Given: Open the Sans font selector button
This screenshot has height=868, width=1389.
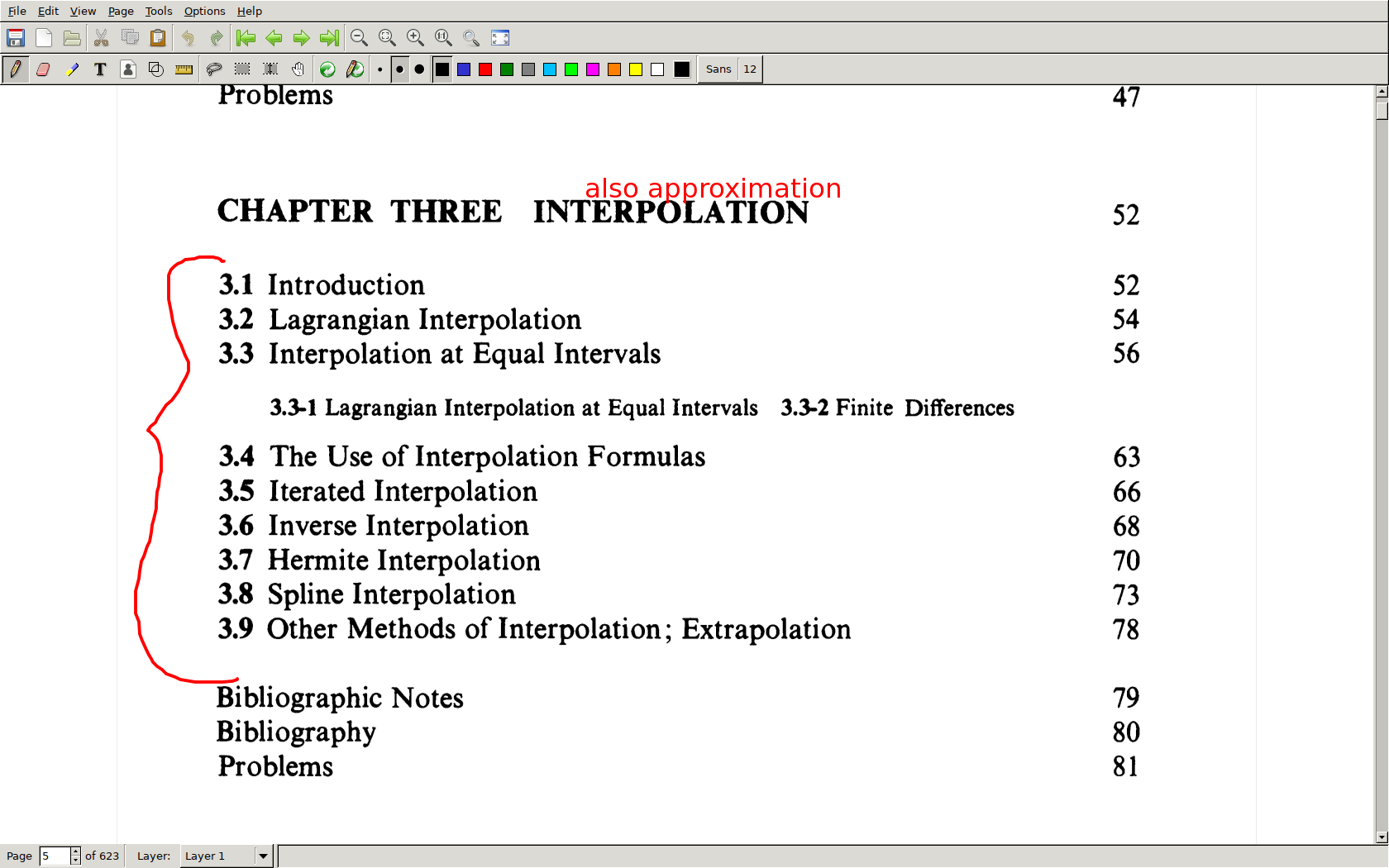Looking at the screenshot, I should (x=718, y=69).
